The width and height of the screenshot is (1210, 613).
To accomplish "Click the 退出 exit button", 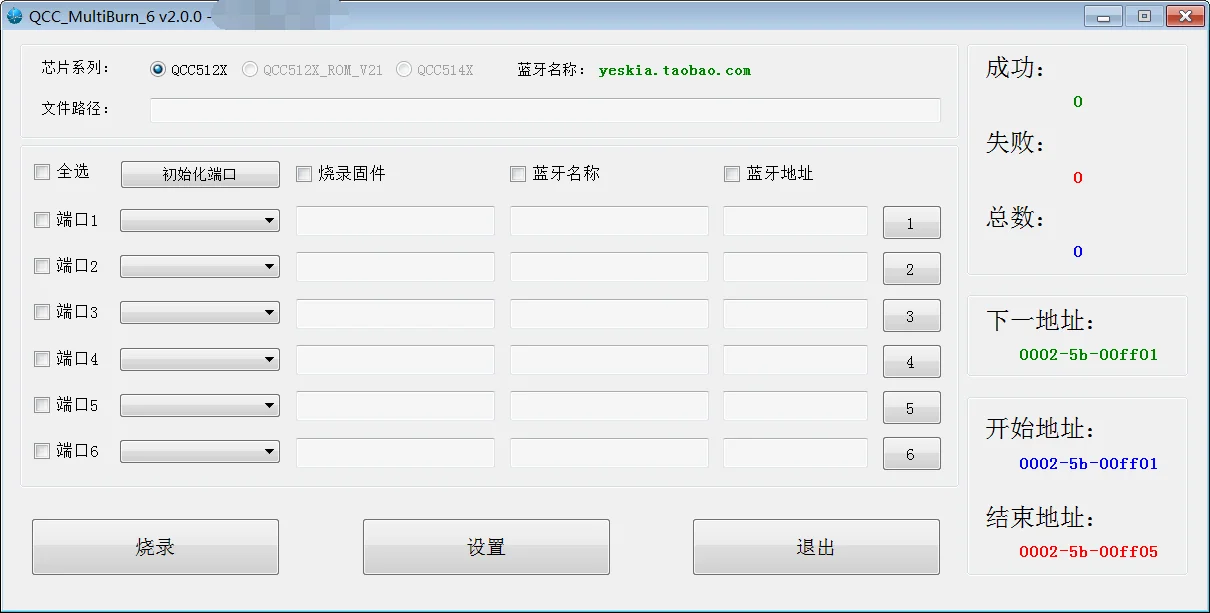I will coord(816,547).
